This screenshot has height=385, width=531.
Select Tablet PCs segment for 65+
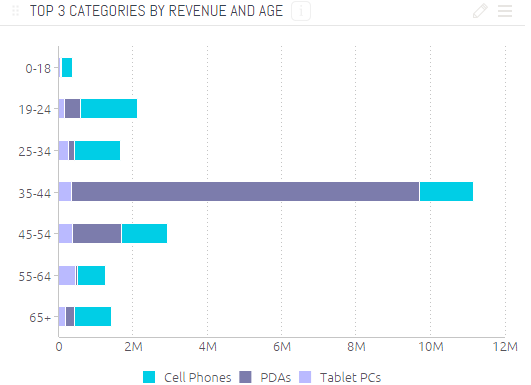click(62, 317)
